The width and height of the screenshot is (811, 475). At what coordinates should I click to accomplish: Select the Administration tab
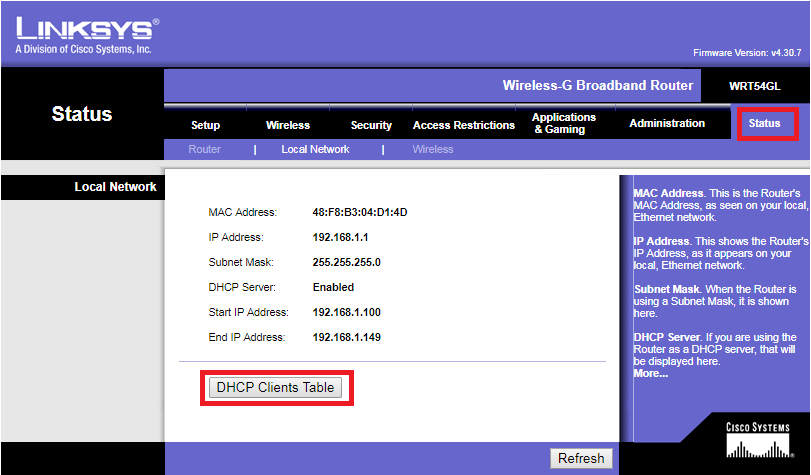pos(667,123)
